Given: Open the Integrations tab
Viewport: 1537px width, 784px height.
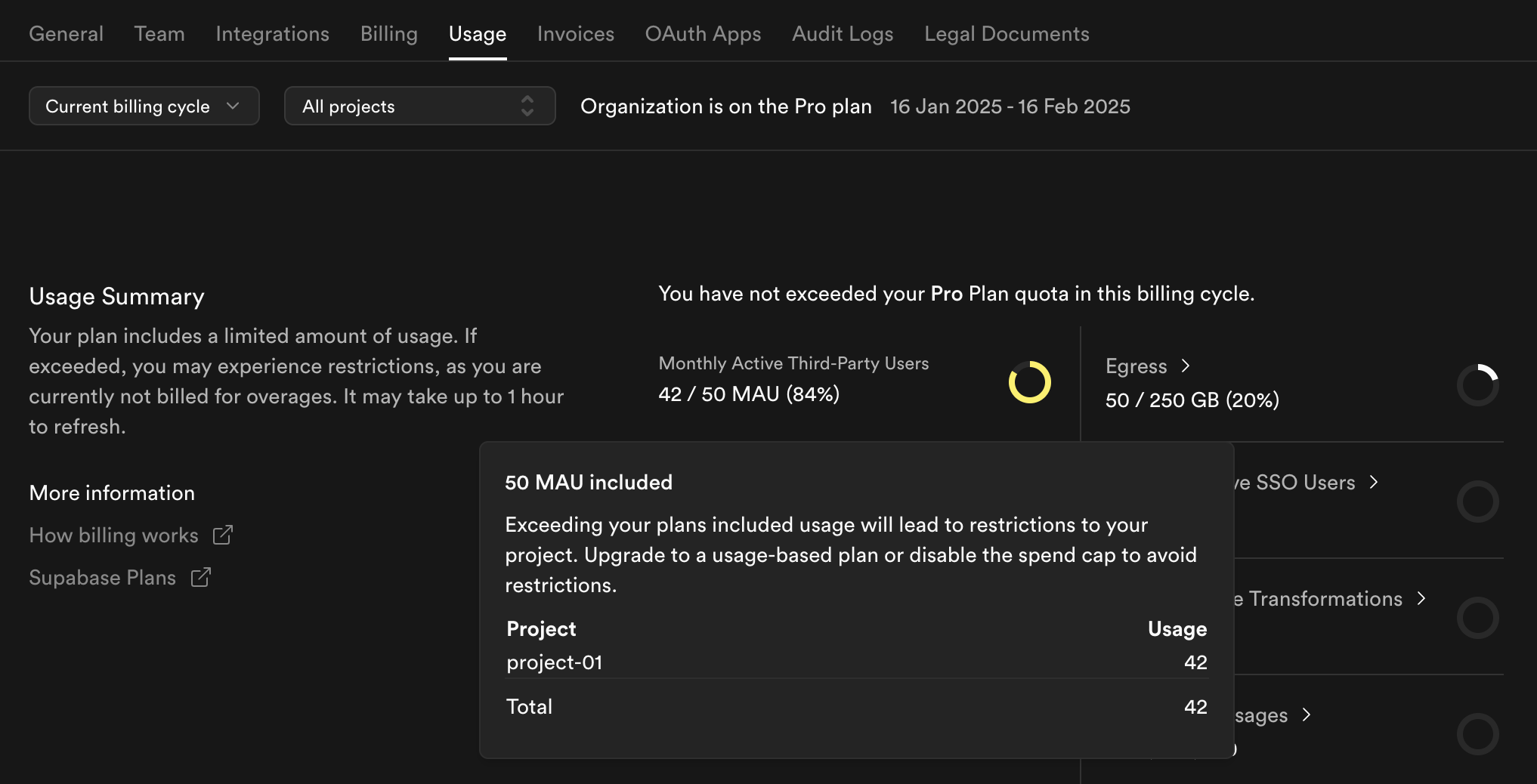Looking at the screenshot, I should pos(272,34).
